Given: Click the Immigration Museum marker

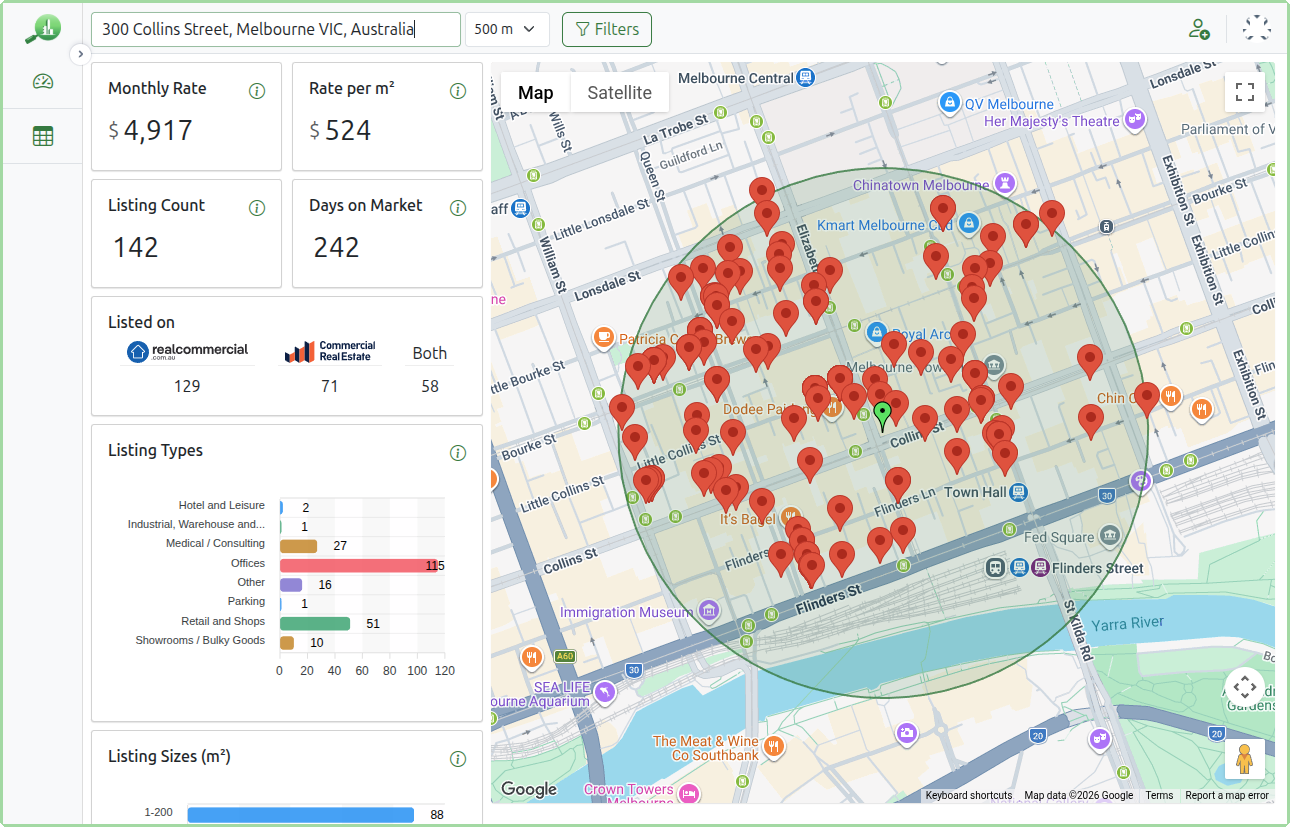Looking at the screenshot, I should (709, 610).
